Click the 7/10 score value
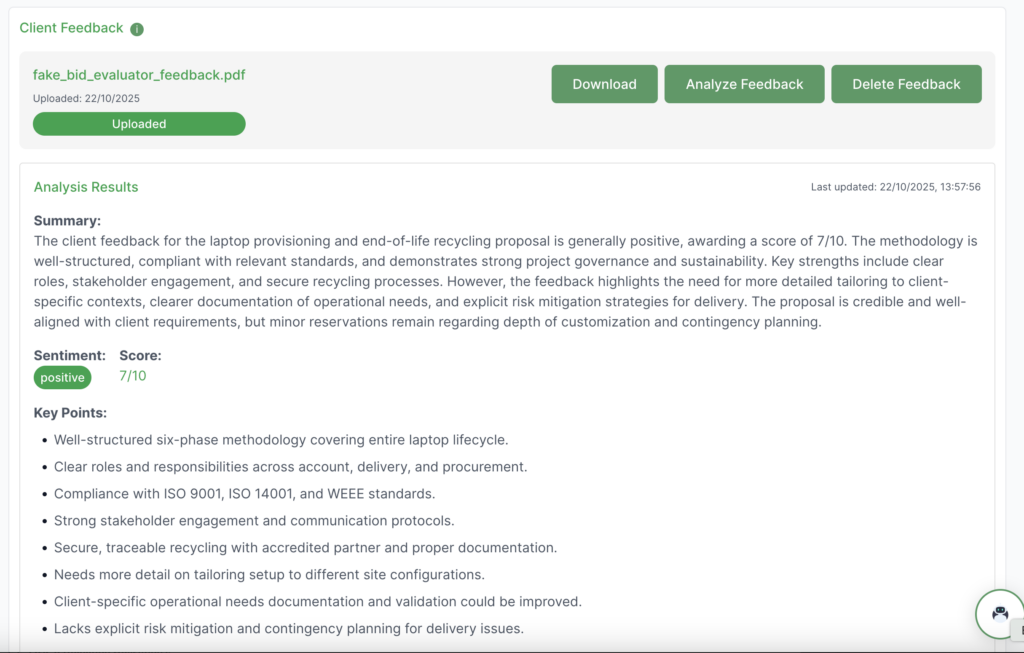This screenshot has height=653, width=1024. [x=132, y=376]
